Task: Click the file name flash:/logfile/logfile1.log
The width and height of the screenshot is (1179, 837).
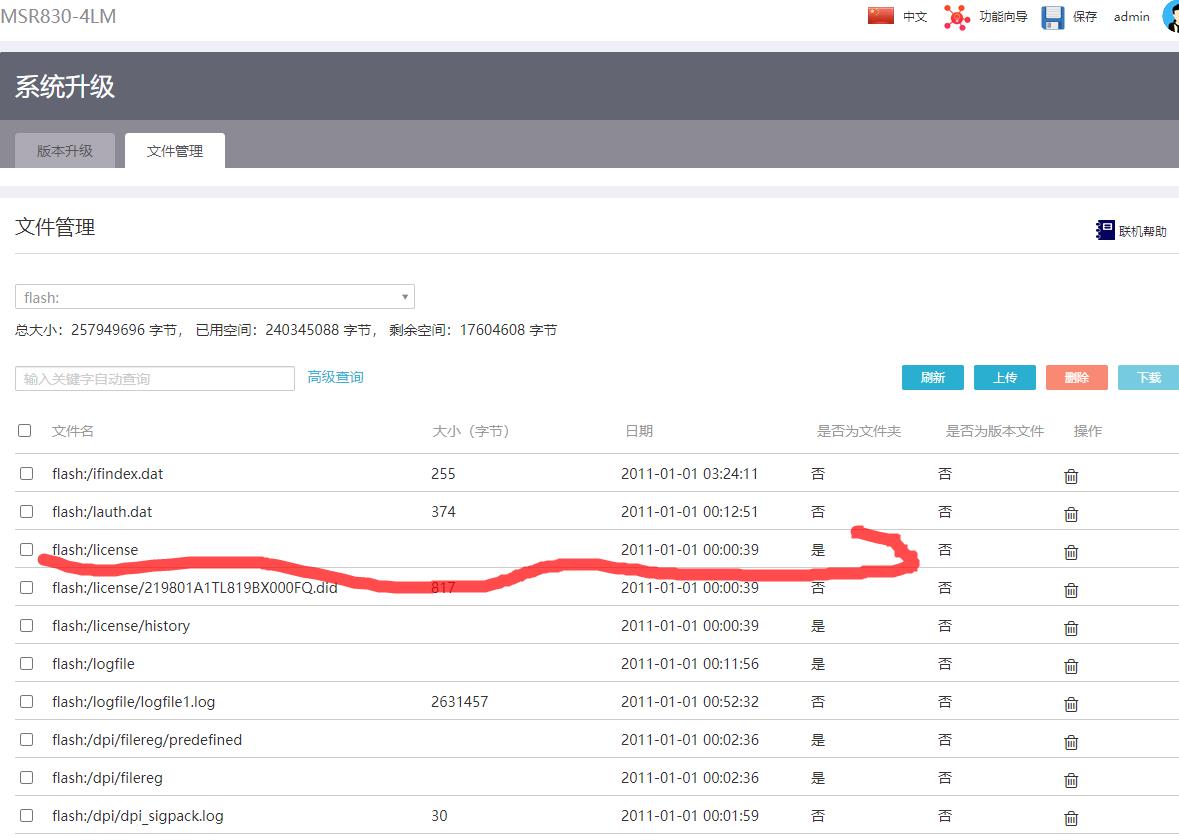Action: point(134,702)
